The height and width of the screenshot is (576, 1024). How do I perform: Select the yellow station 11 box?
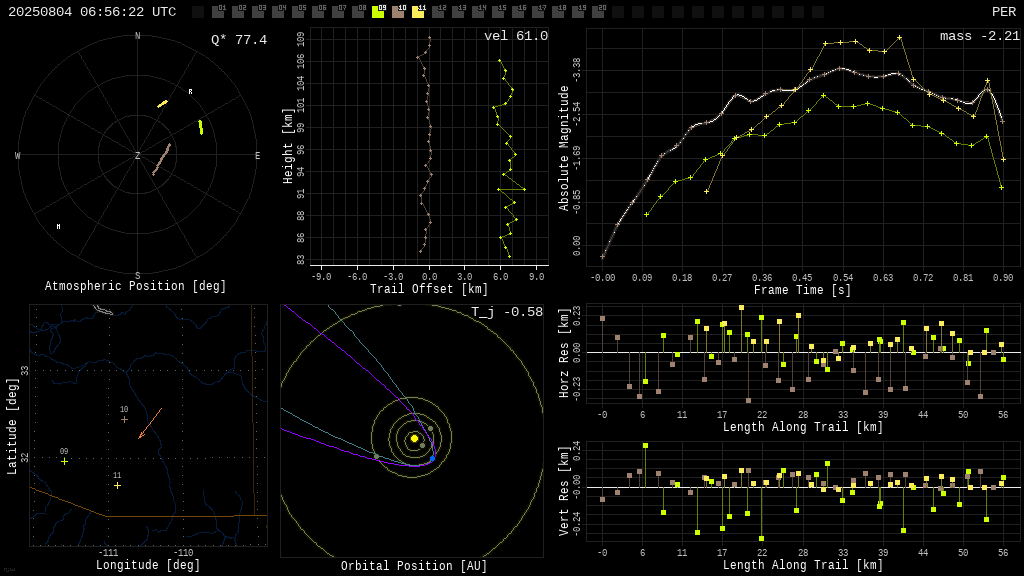[418, 12]
